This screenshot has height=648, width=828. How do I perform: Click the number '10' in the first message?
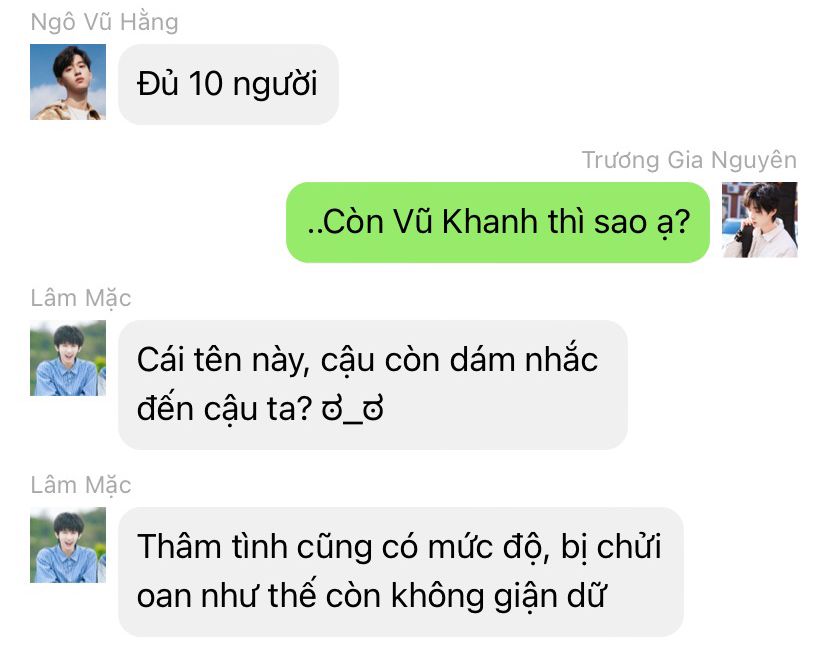coord(205,83)
